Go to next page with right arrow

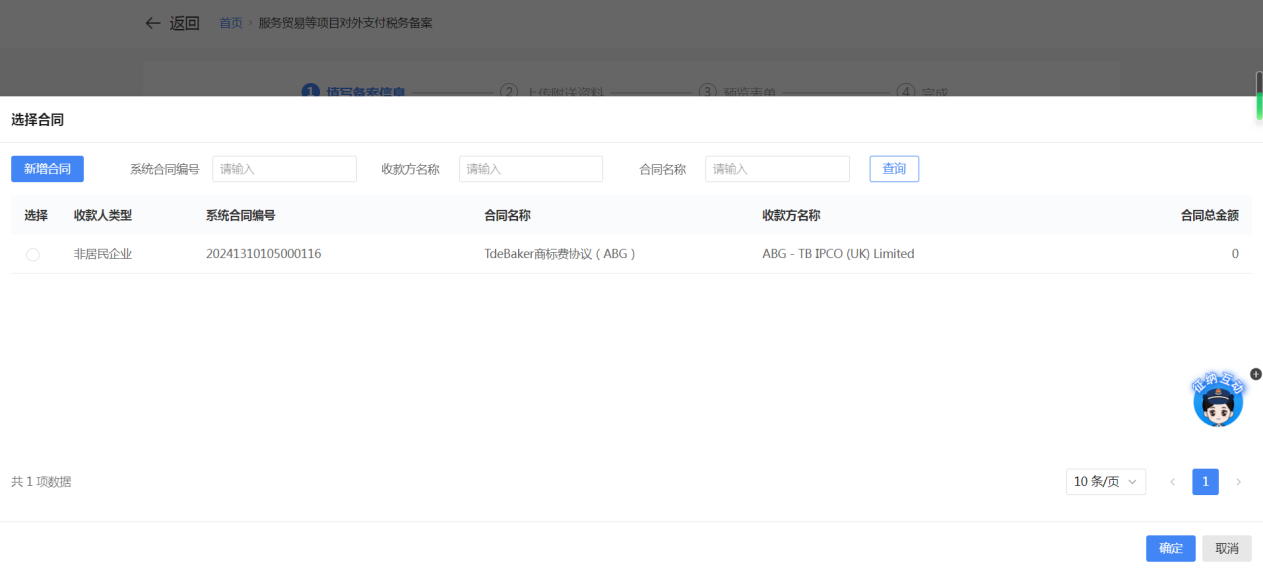[1239, 482]
